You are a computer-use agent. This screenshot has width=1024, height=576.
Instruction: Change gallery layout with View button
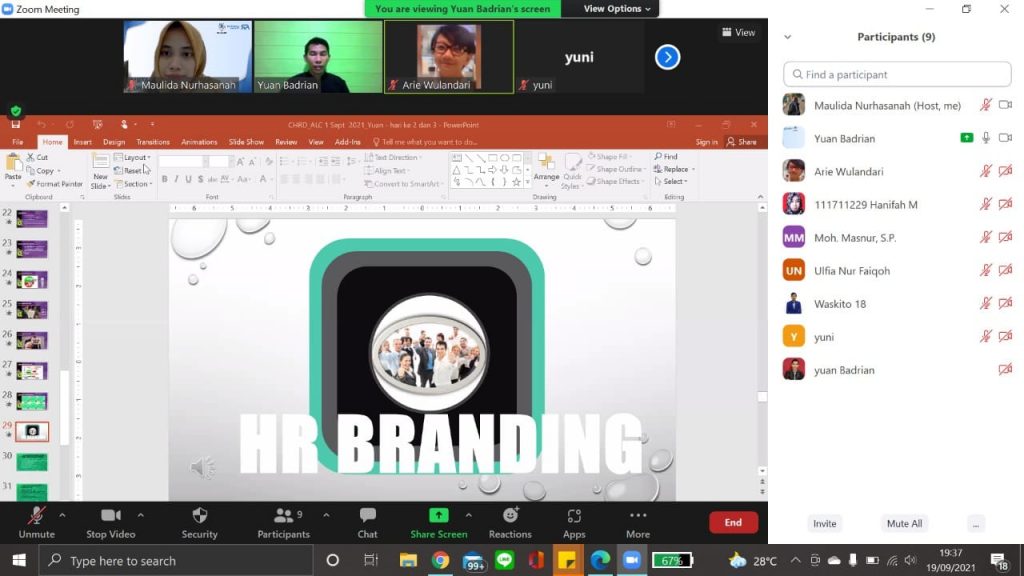coord(739,32)
